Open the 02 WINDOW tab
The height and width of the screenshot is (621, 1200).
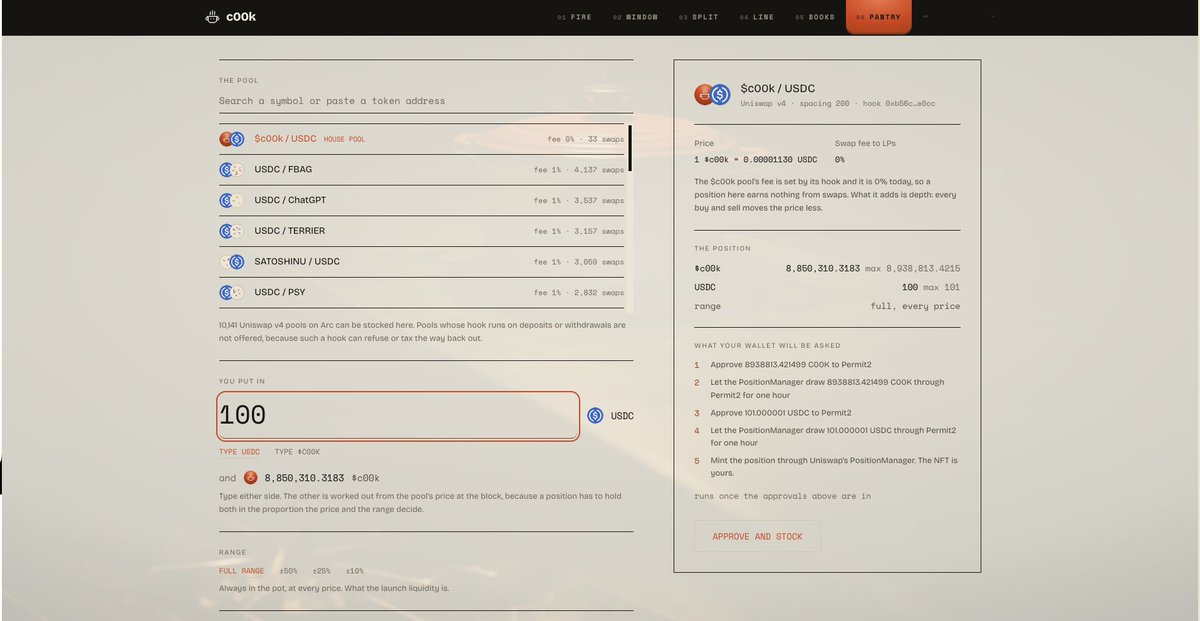click(x=635, y=17)
